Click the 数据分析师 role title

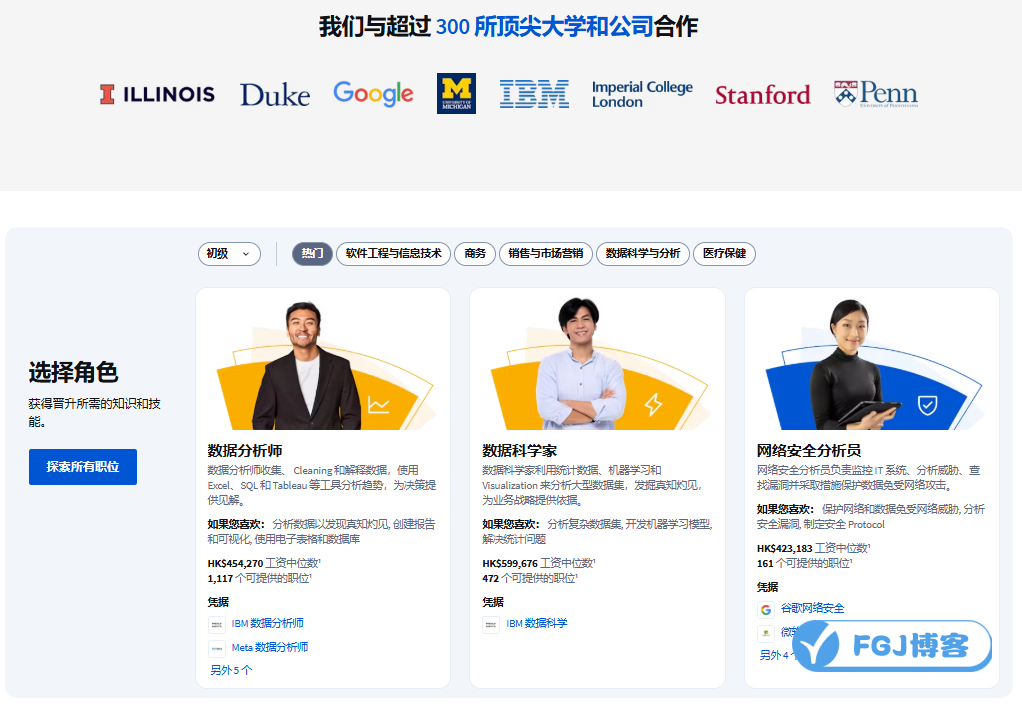tap(245, 450)
